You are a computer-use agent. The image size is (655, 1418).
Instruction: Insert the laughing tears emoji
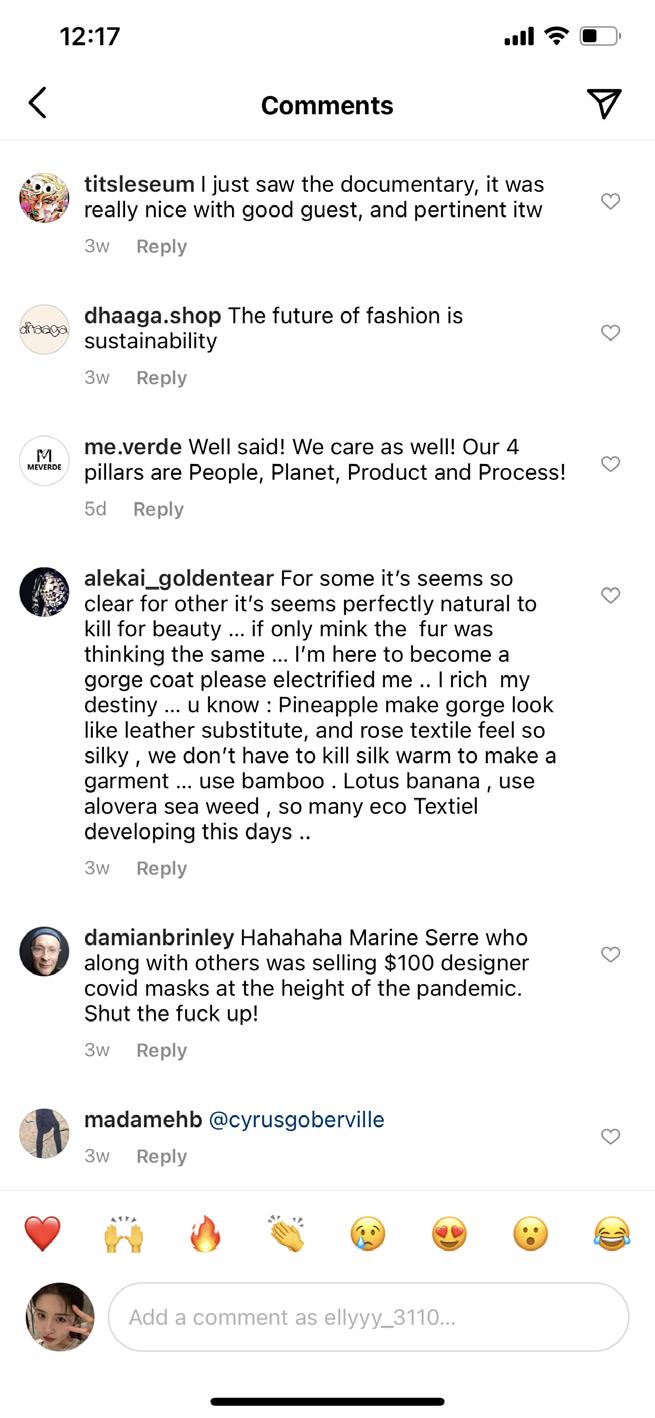(611, 1234)
